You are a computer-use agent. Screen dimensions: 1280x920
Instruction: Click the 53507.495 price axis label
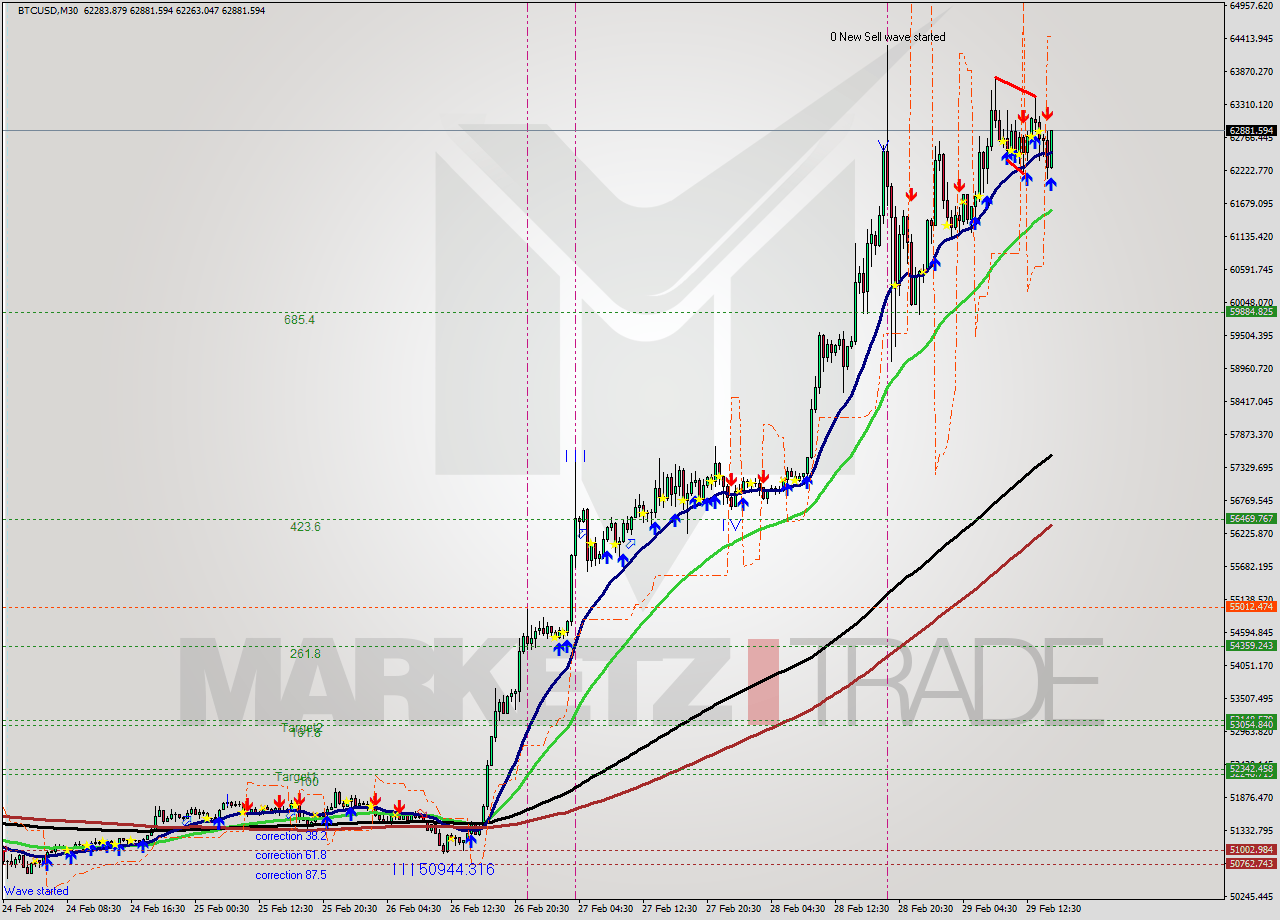tap(1251, 699)
